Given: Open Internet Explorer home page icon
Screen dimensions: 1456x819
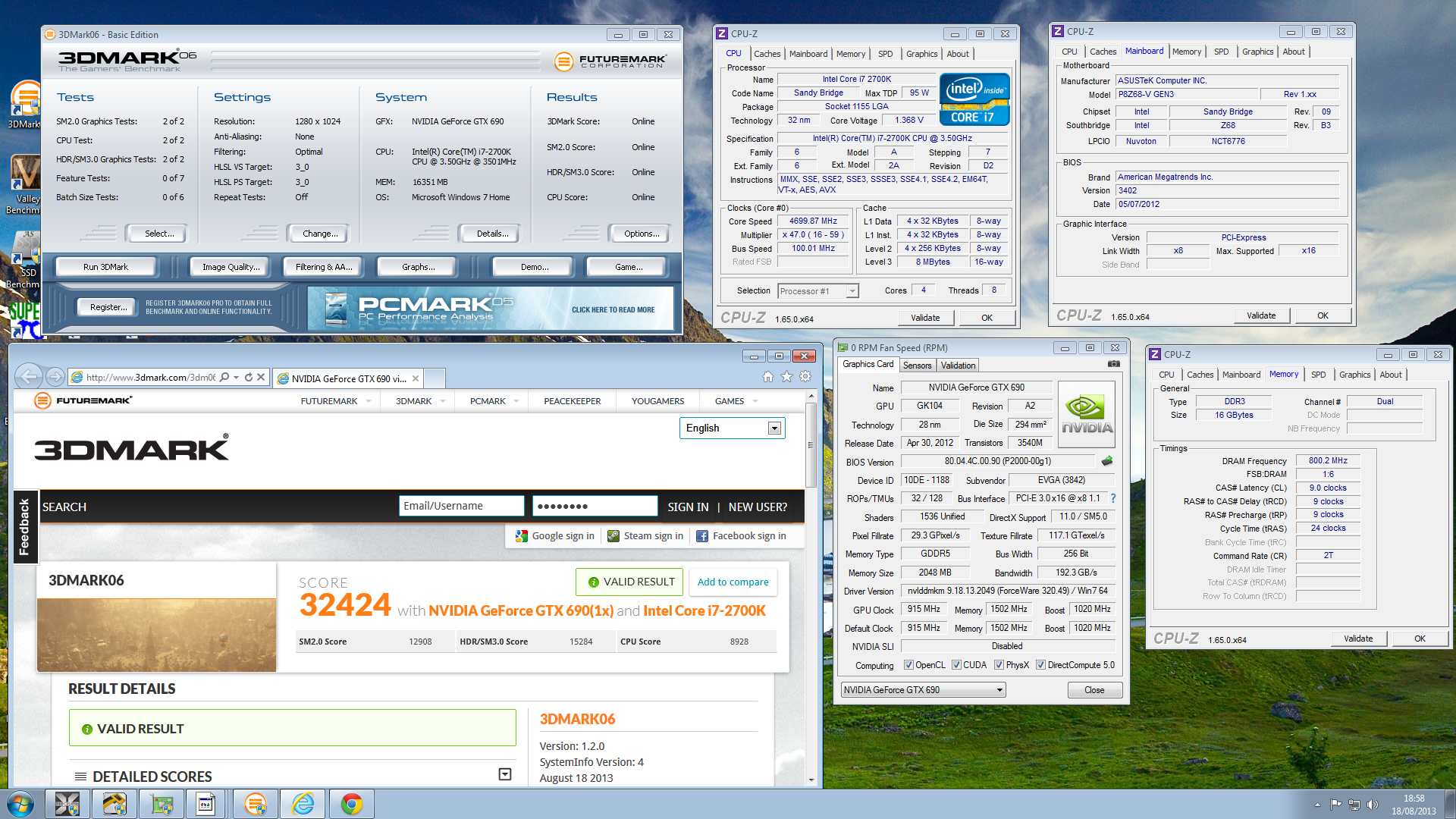Looking at the screenshot, I should (x=768, y=377).
